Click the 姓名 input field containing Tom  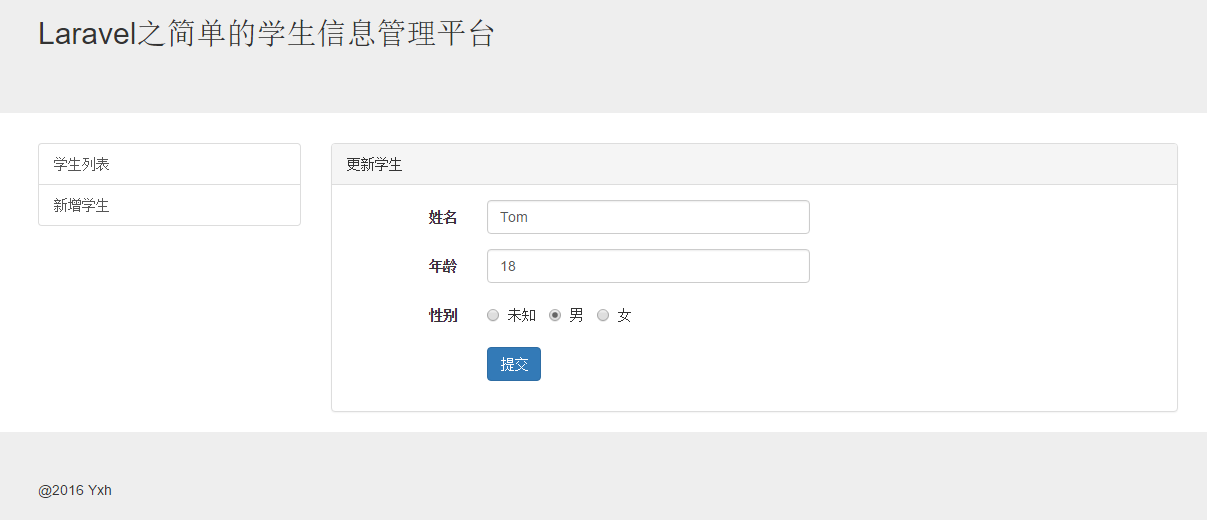pos(647,217)
